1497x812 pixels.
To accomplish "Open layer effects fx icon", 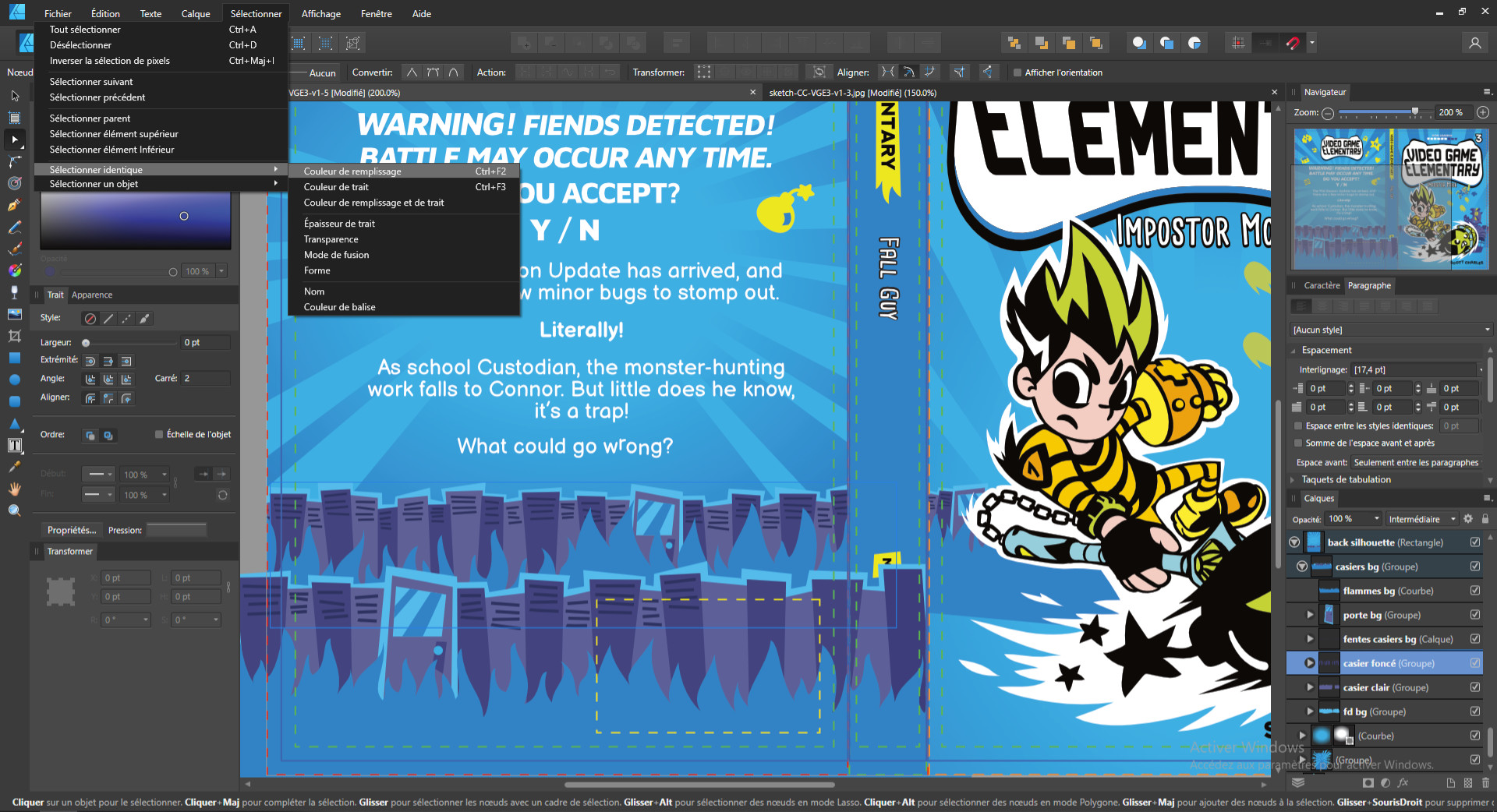I will coord(1403,782).
